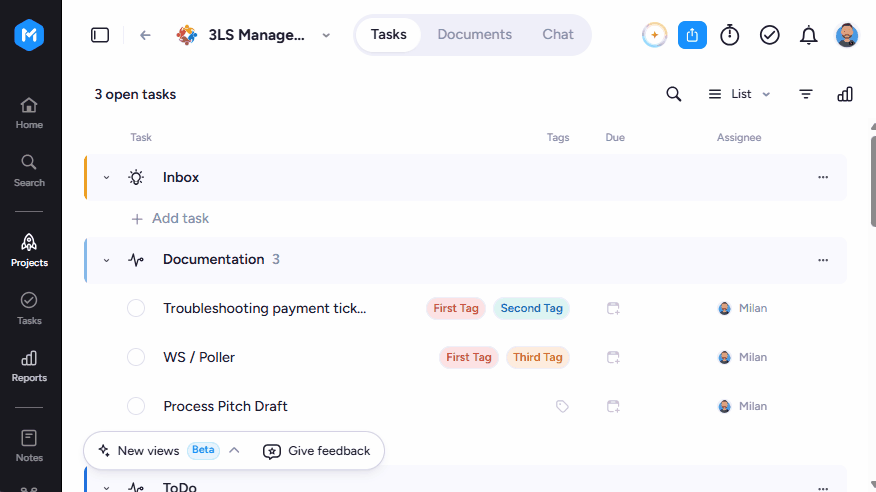Click the Inbox lightbulb icon

pyautogui.click(x=136, y=178)
